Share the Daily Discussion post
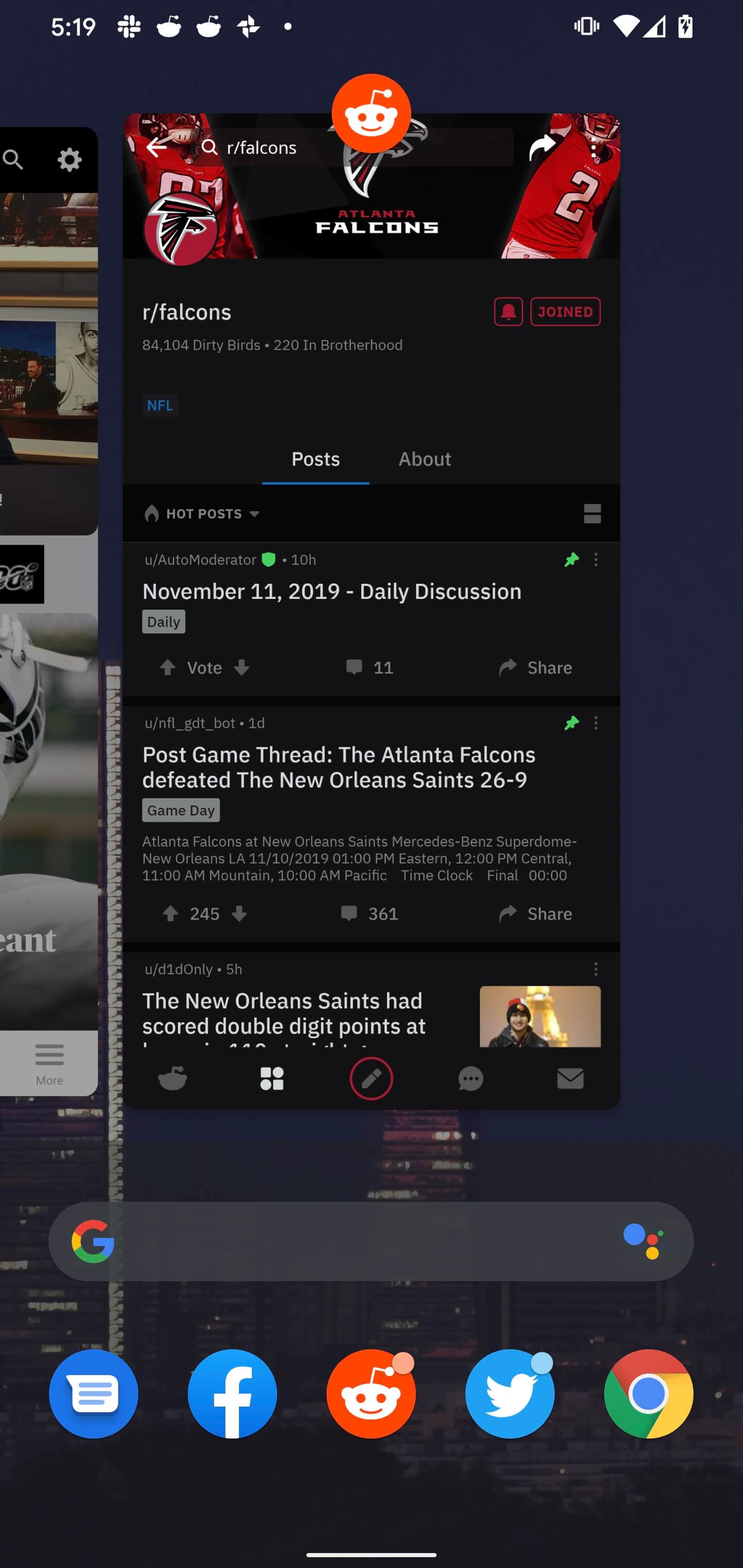The image size is (743, 1568). (x=535, y=668)
